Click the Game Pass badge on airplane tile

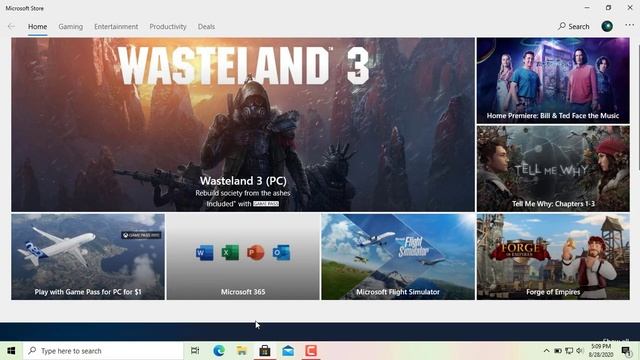tap(141, 235)
